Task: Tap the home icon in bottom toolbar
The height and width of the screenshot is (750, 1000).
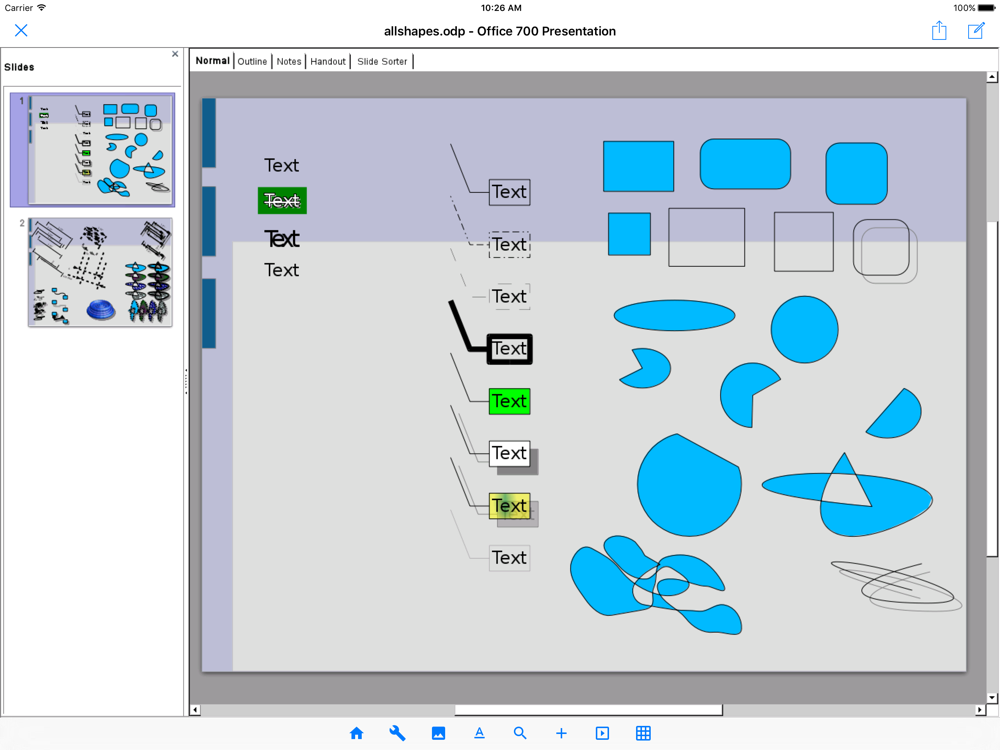Action: 357,733
